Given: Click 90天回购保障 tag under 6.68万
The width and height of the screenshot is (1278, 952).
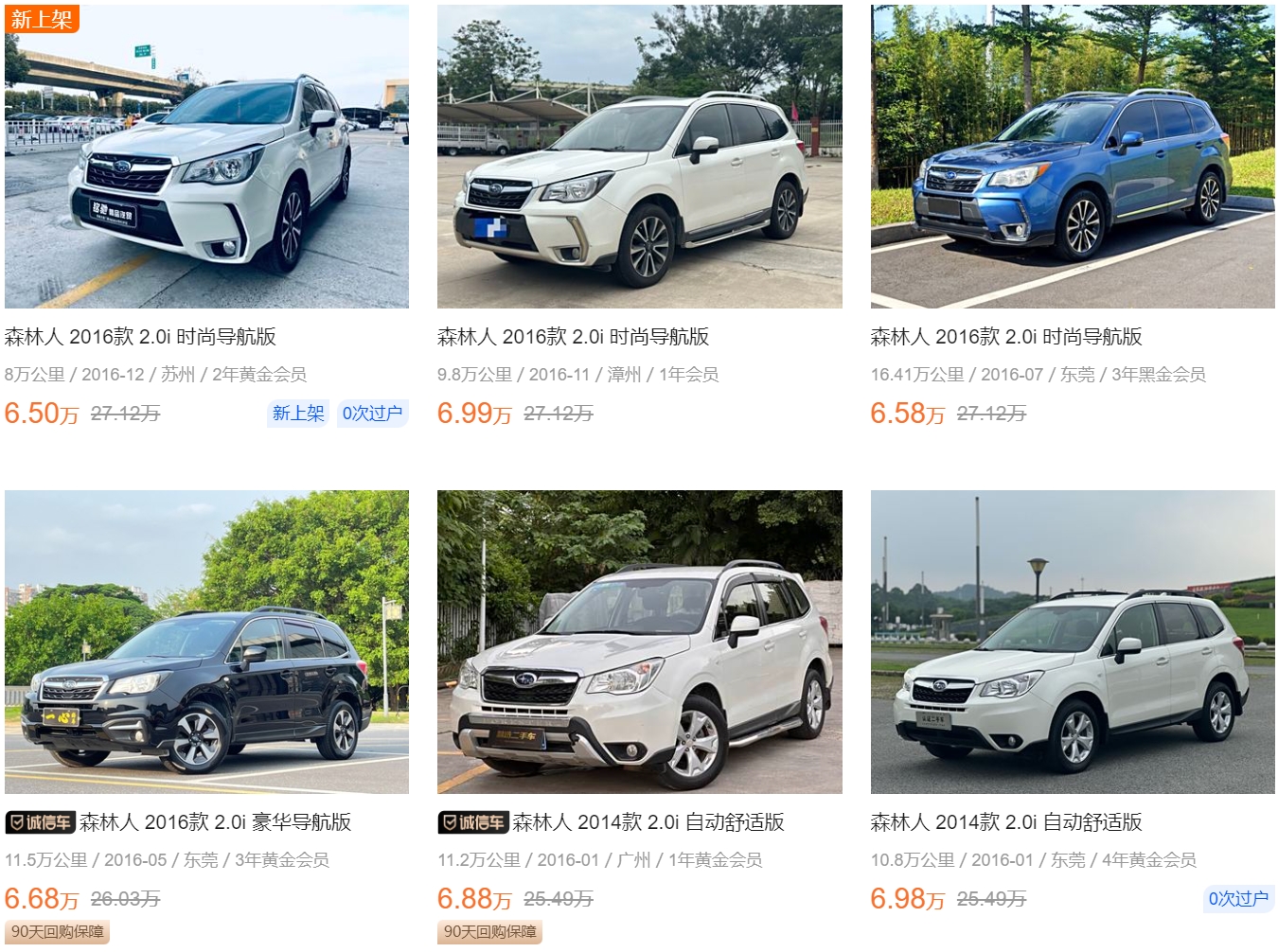Looking at the screenshot, I should (x=58, y=932).
